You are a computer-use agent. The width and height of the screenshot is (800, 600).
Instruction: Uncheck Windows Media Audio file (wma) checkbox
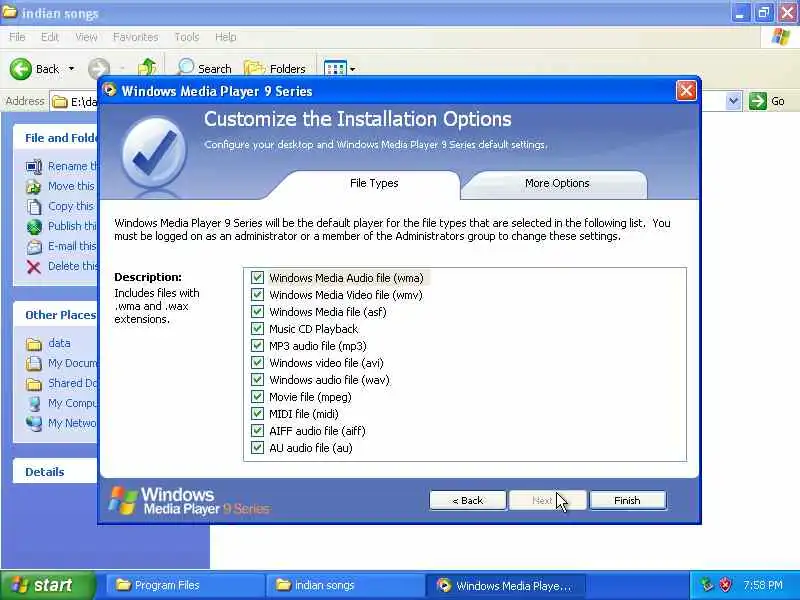[257, 278]
